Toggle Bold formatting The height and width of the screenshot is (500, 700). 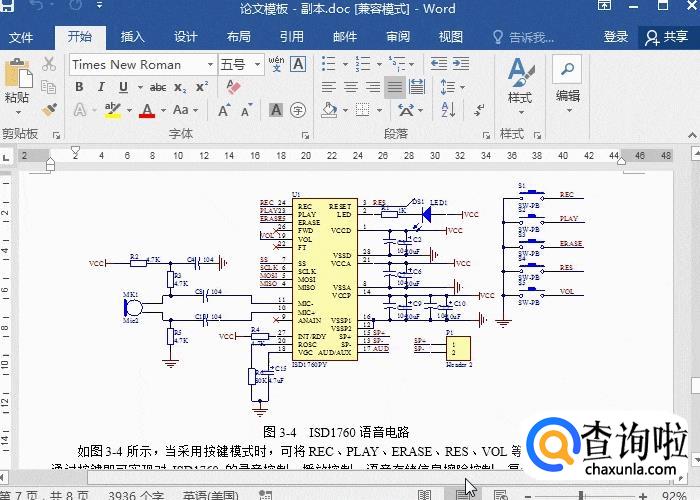pos(79,87)
